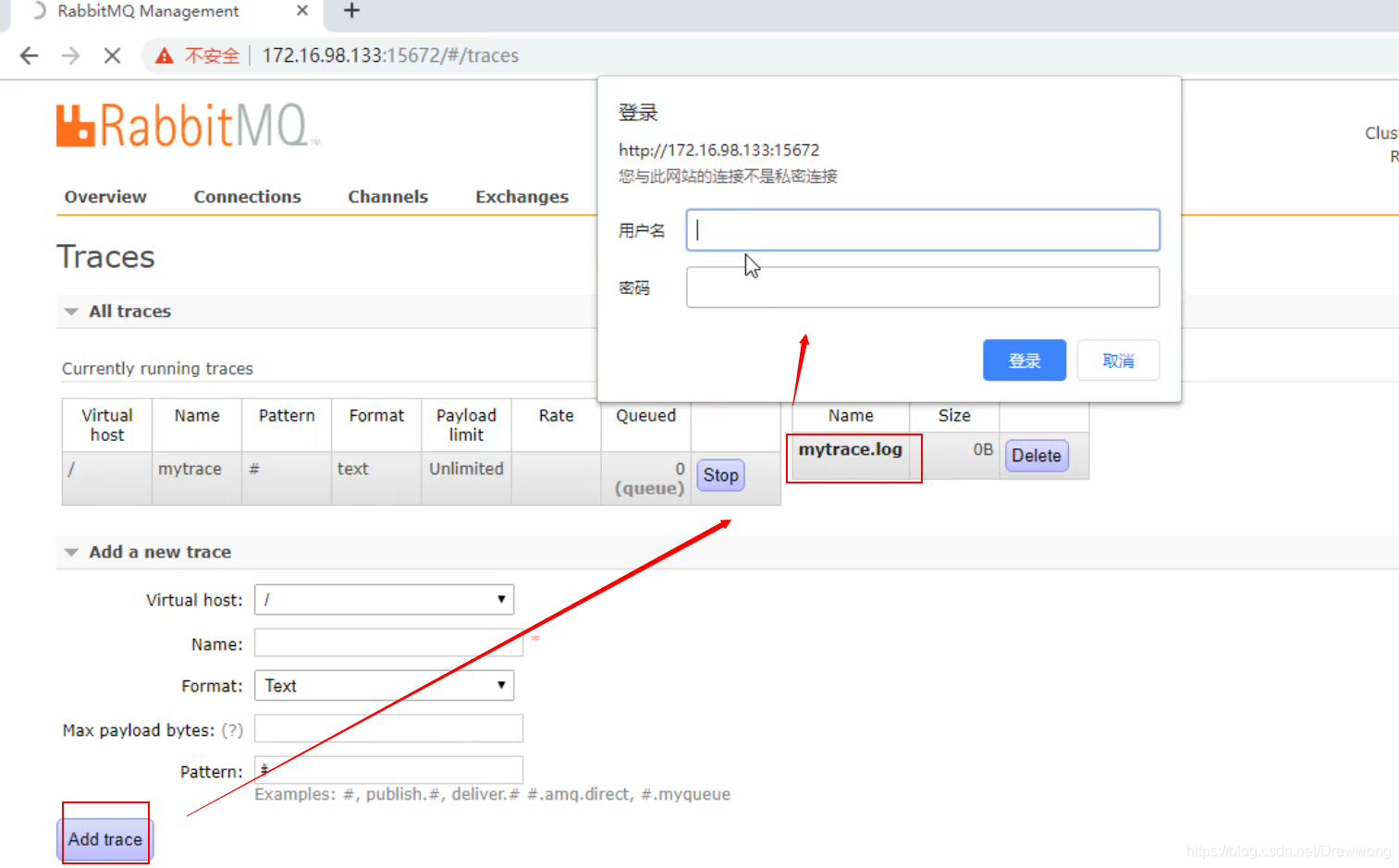
Task: Open the Overview tab
Action: point(105,197)
